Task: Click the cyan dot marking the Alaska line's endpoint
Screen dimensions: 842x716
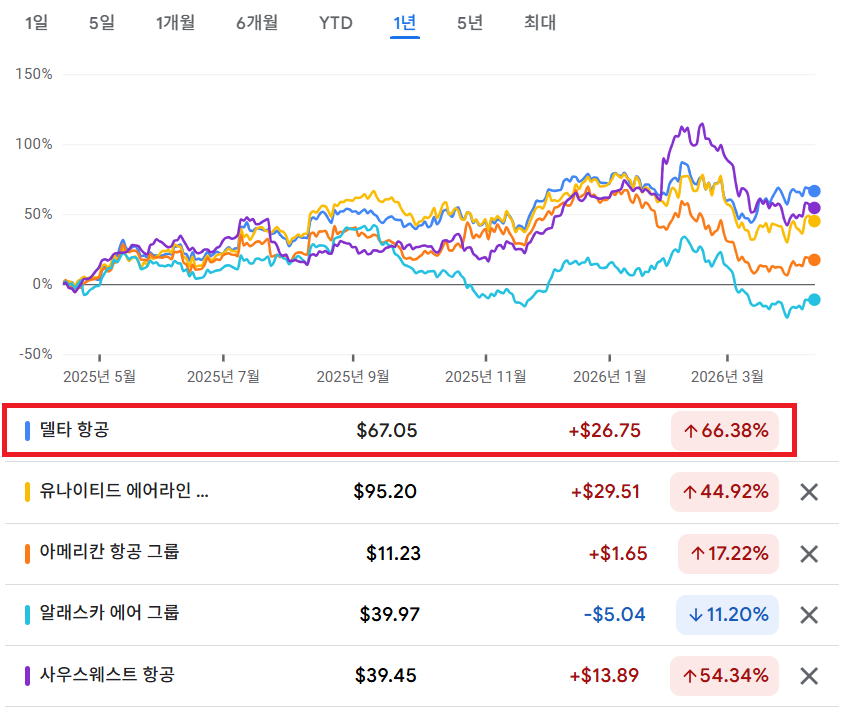Action: coord(816,299)
